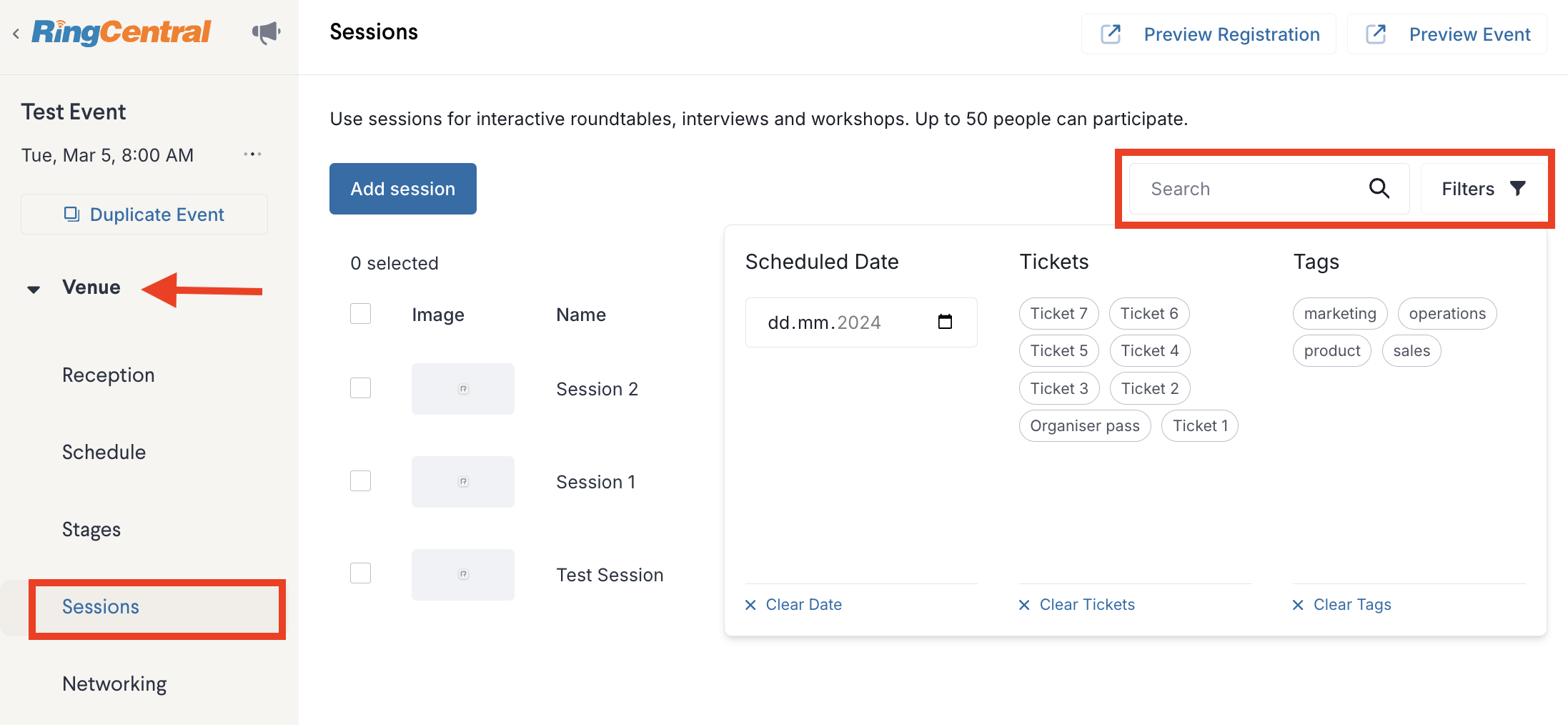Click the X icon beside Clear Tags
This screenshot has height=725, width=1568.
[x=1298, y=605]
